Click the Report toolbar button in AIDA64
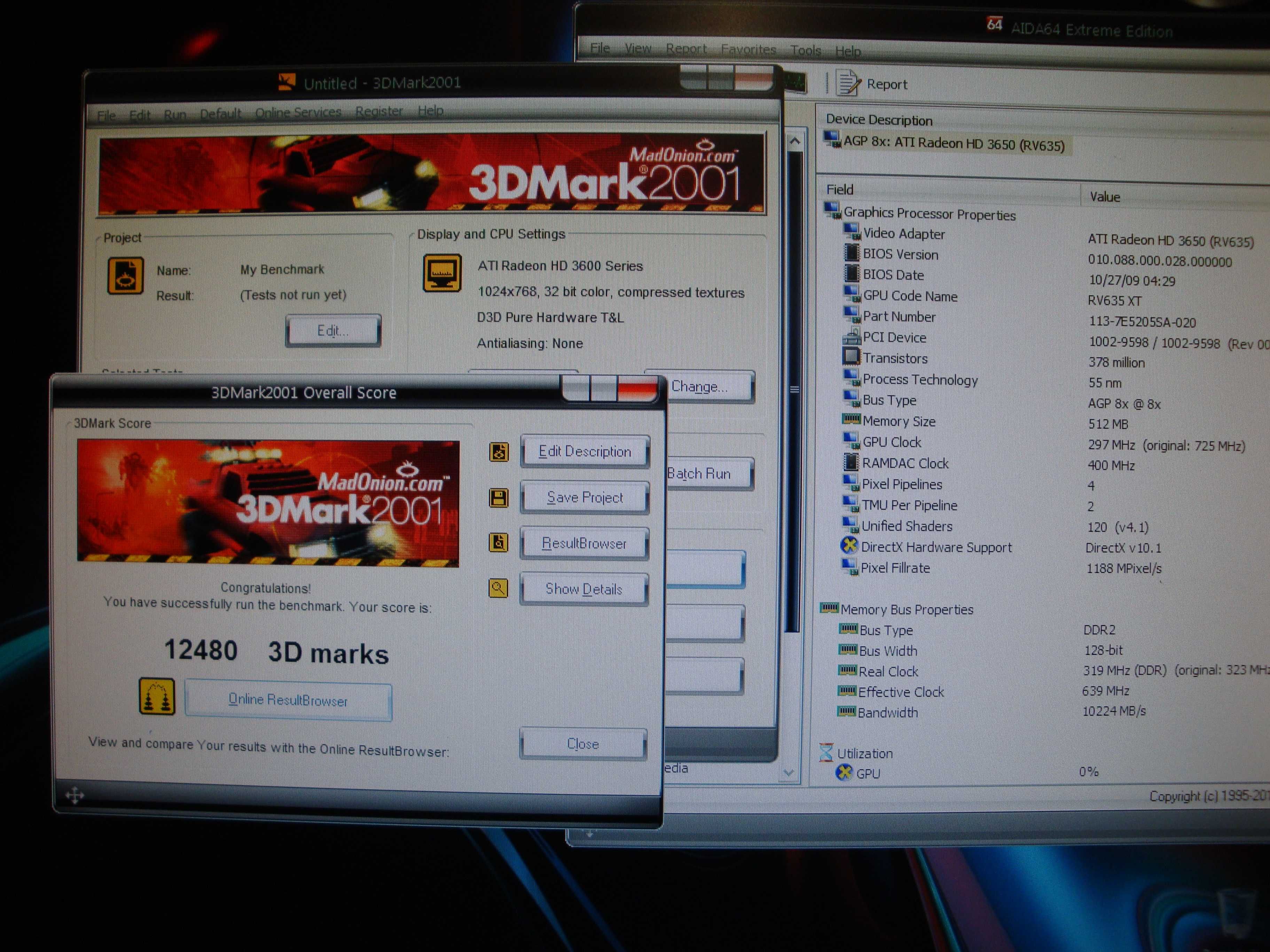The height and width of the screenshot is (952, 1270). pyautogui.click(x=872, y=84)
